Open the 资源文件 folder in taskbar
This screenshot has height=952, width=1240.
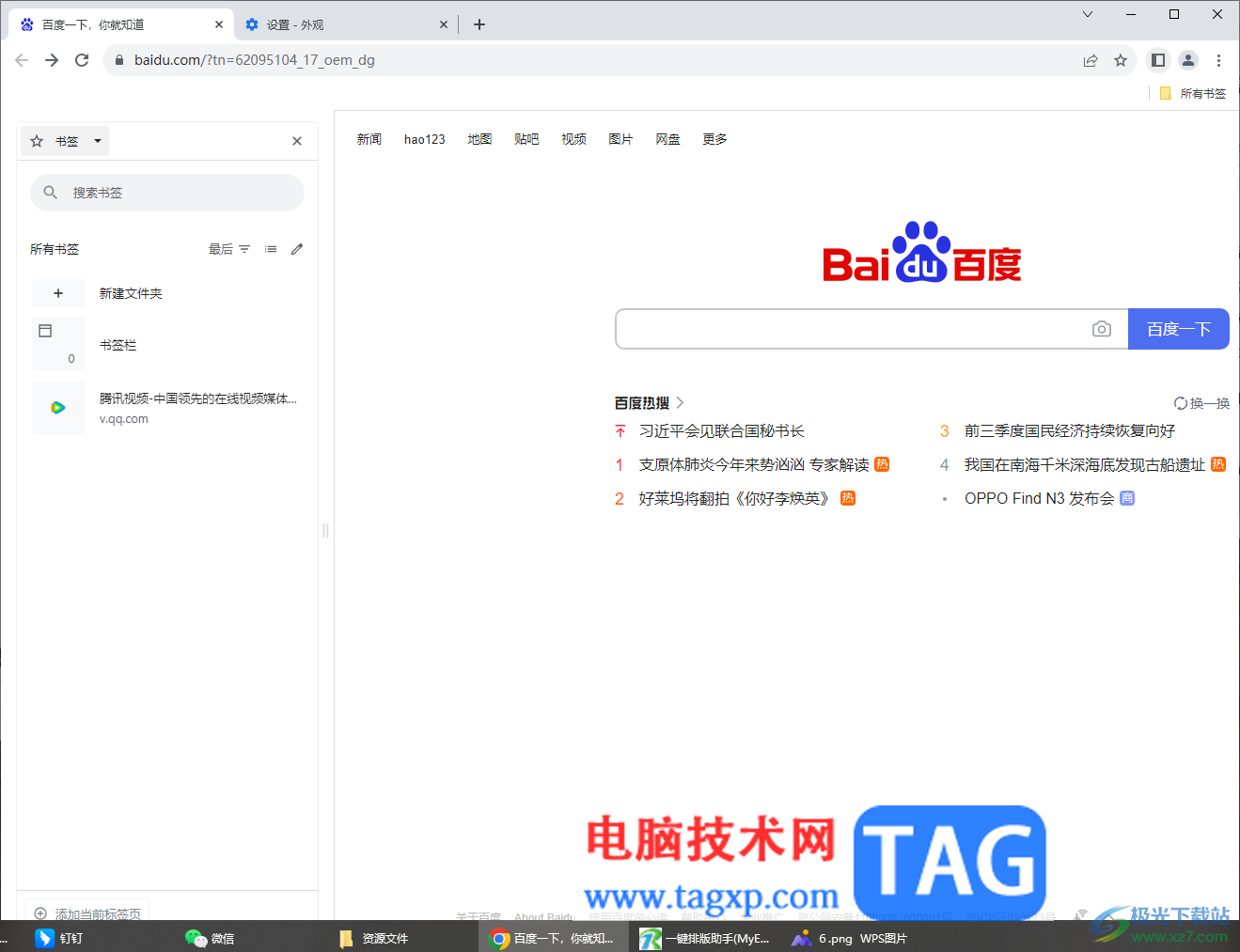(x=373, y=938)
